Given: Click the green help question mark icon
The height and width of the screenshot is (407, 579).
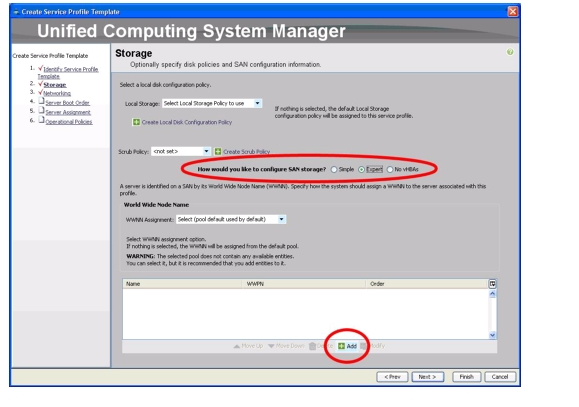Looking at the screenshot, I should [510, 52].
